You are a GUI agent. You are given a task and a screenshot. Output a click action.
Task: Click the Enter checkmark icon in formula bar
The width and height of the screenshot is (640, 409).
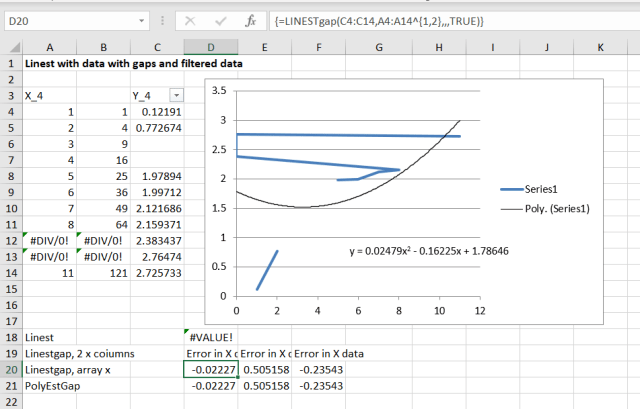point(222,20)
